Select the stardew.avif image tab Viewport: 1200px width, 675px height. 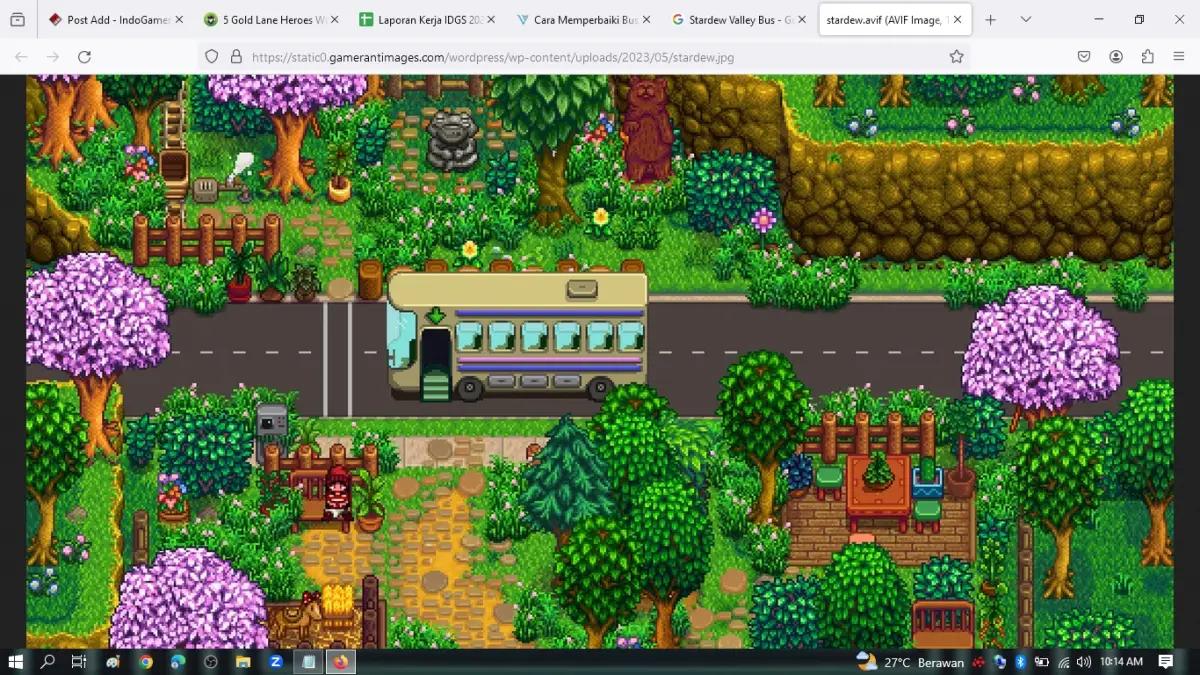[x=894, y=19]
